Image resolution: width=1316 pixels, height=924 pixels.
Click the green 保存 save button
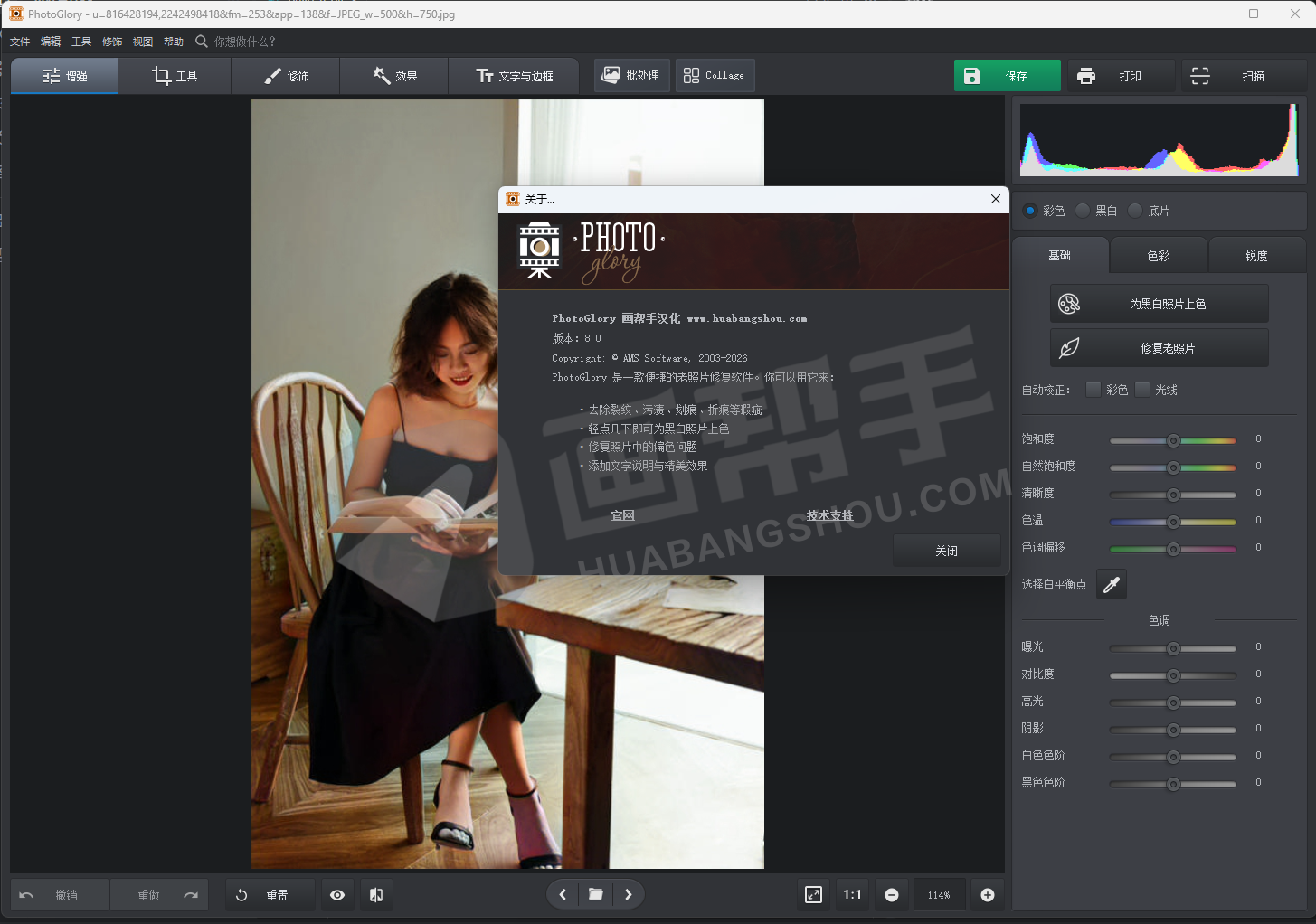(1007, 76)
